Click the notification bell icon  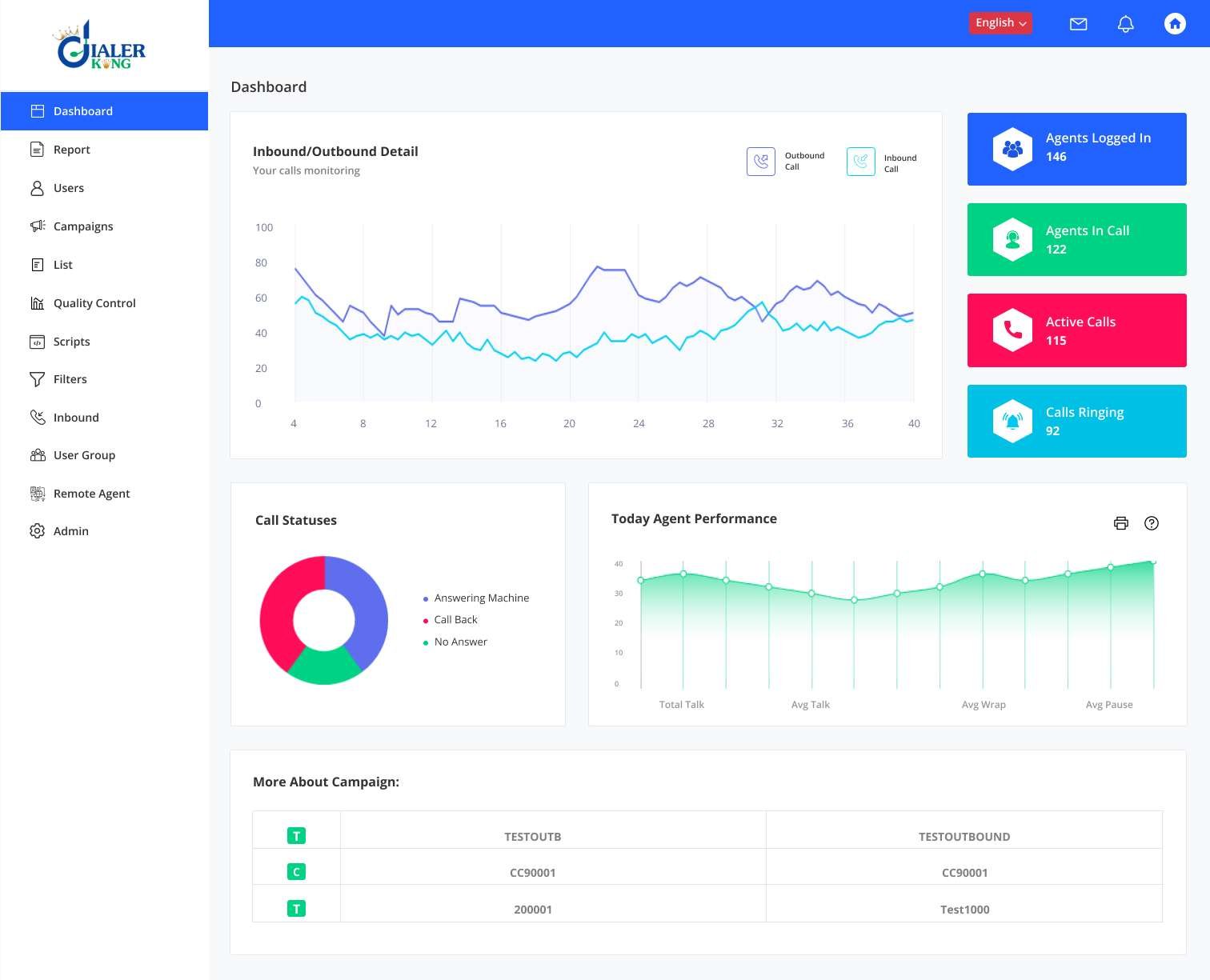click(1125, 24)
